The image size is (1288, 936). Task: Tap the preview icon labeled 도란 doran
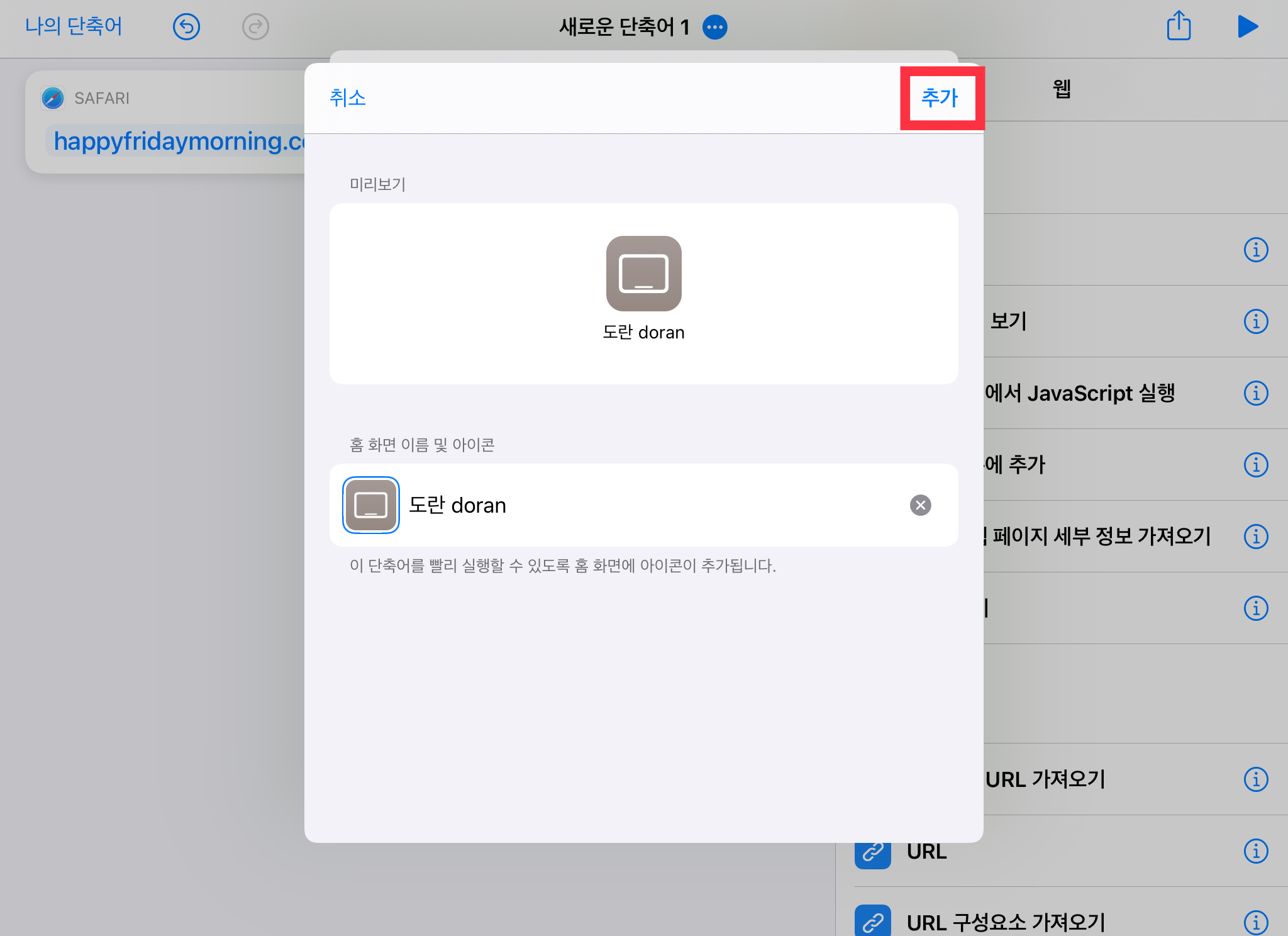click(x=643, y=274)
